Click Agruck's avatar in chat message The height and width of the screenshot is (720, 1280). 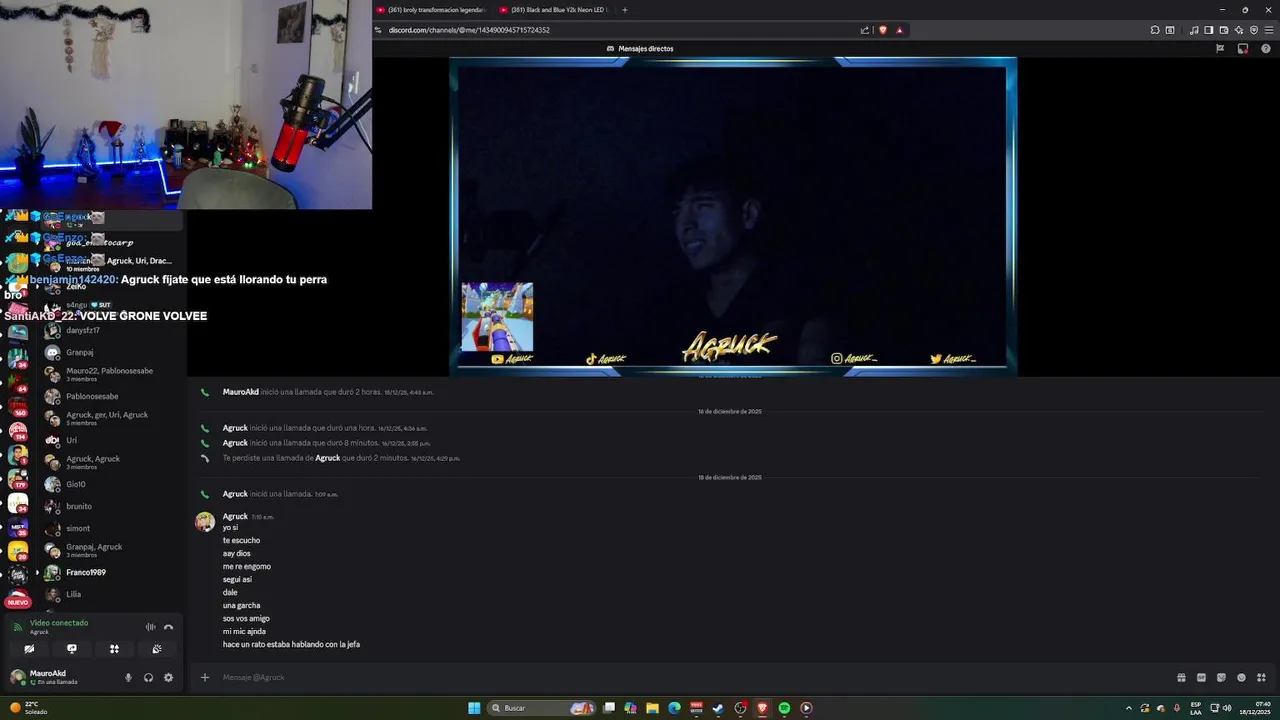[x=205, y=521]
